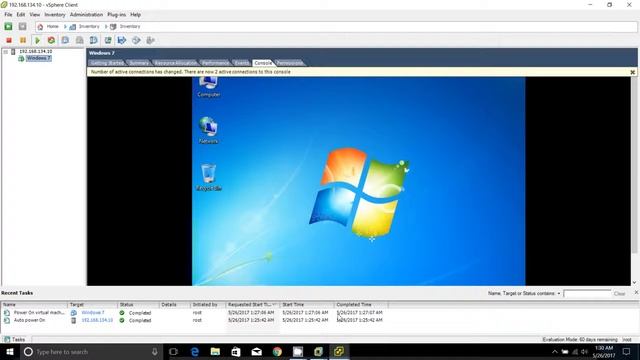640x360 pixels.
Task: Open the Inventory menu
Action: (55, 15)
